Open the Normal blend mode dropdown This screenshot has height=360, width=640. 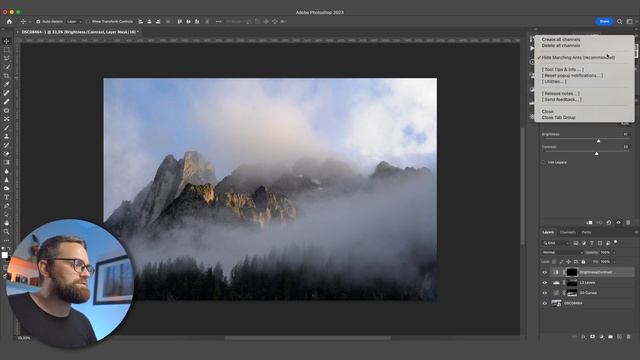coord(562,252)
